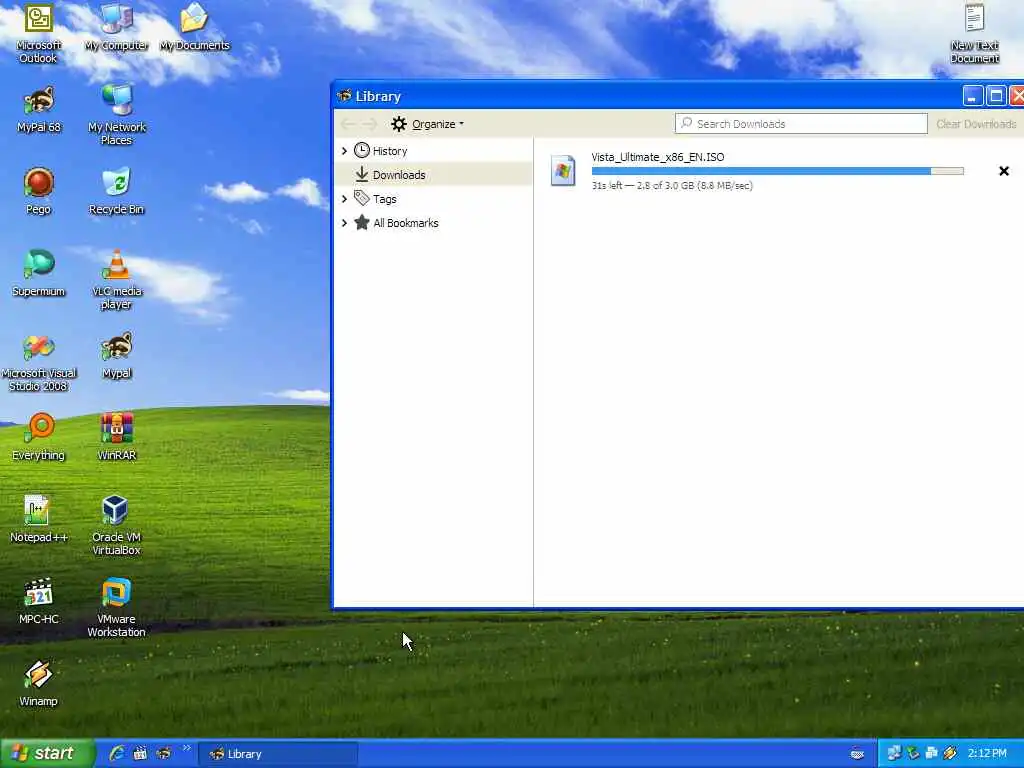Select Supermium browser icon

pyautogui.click(x=39, y=273)
